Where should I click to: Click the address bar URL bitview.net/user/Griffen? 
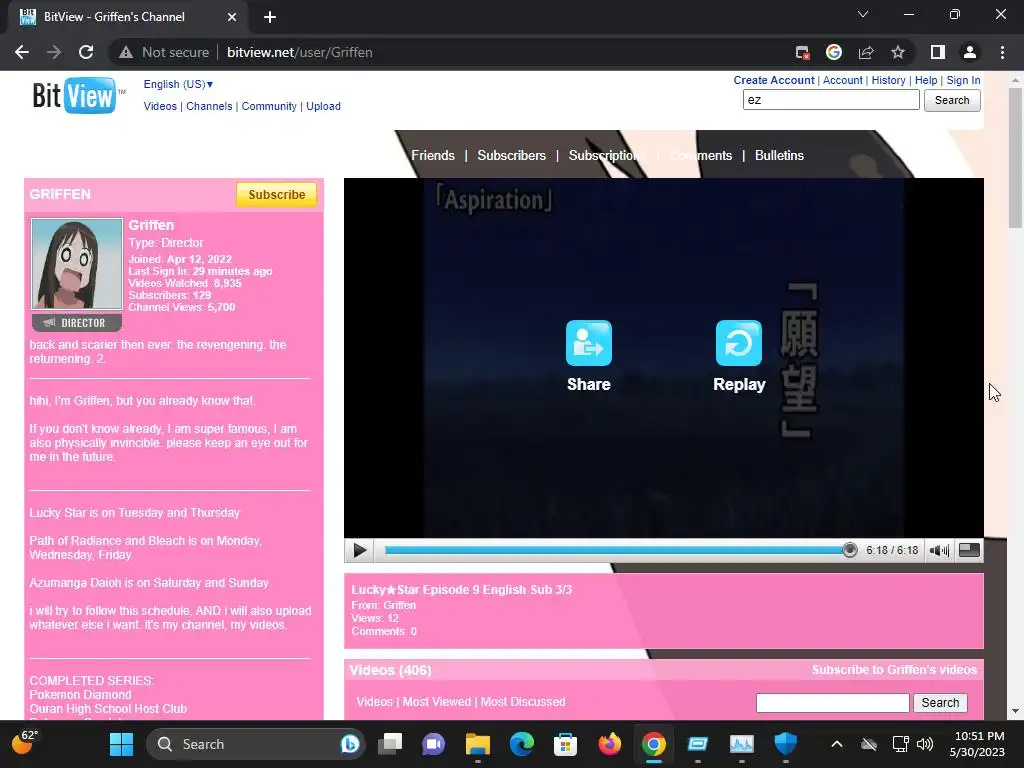[x=300, y=52]
